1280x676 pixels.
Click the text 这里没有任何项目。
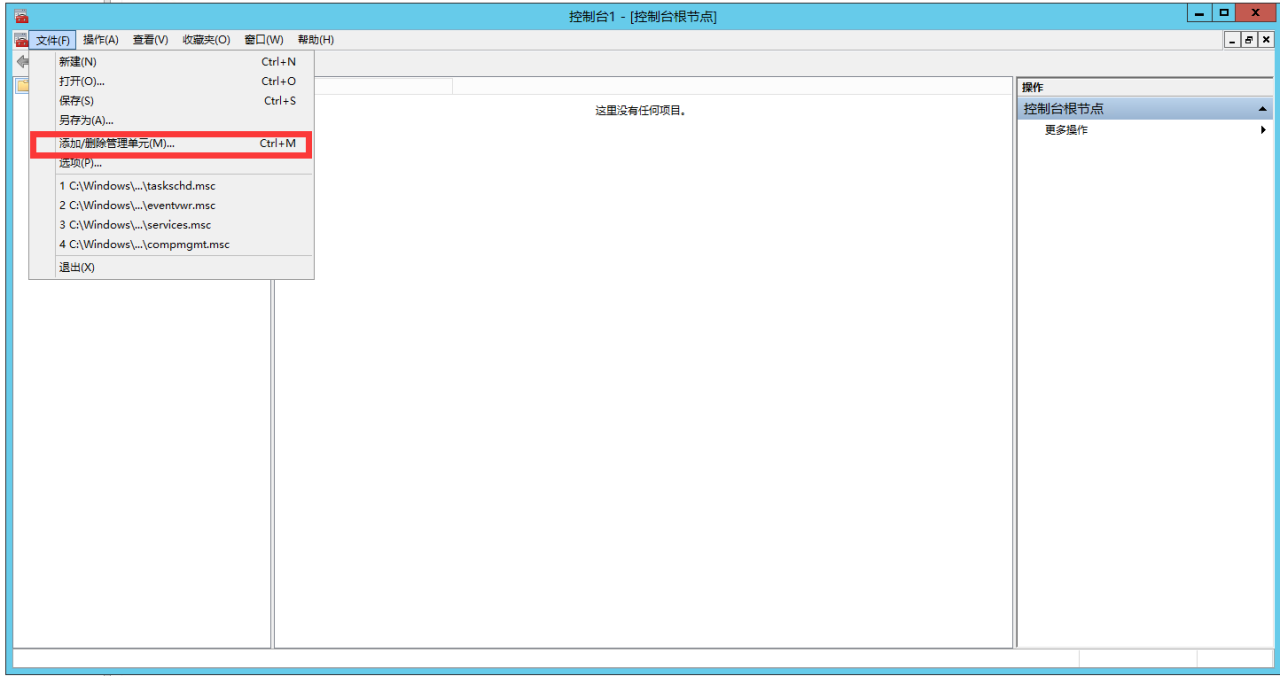coord(641,110)
